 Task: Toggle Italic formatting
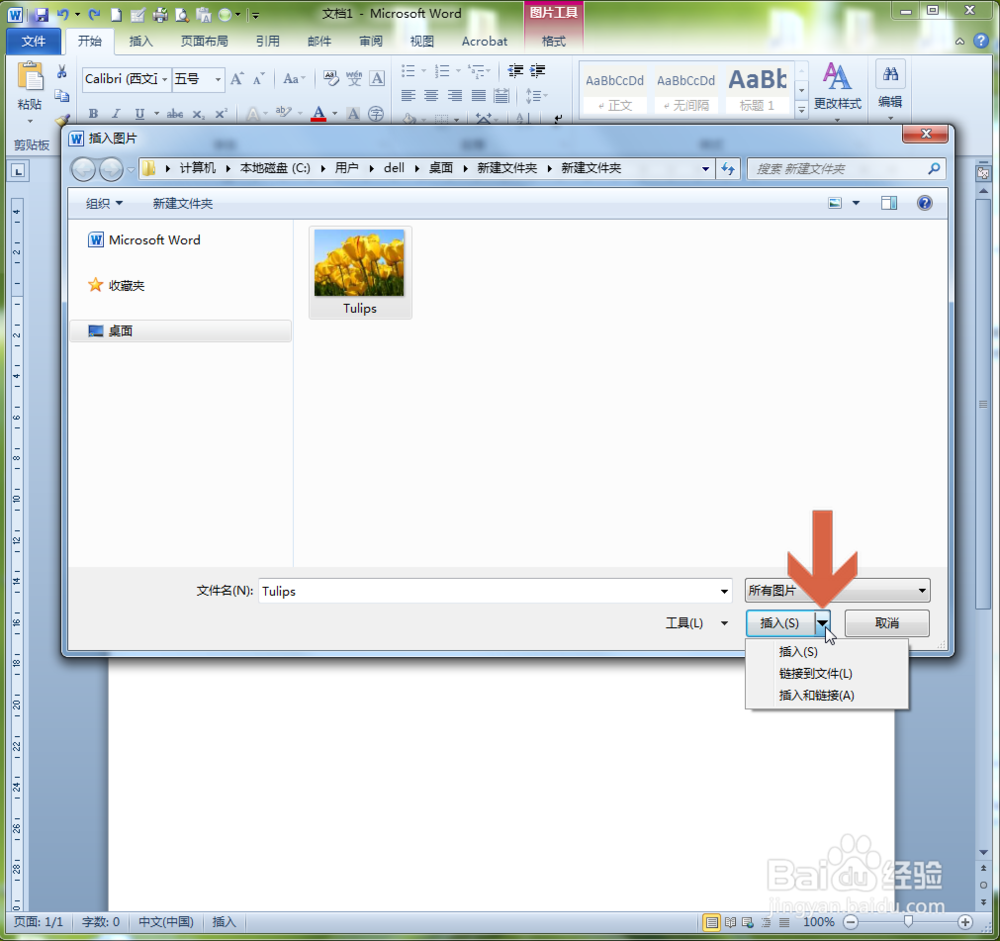[x=115, y=114]
